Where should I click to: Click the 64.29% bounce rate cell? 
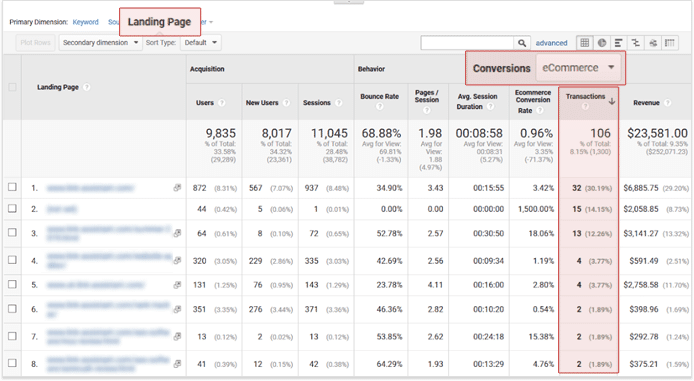(389, 364)
